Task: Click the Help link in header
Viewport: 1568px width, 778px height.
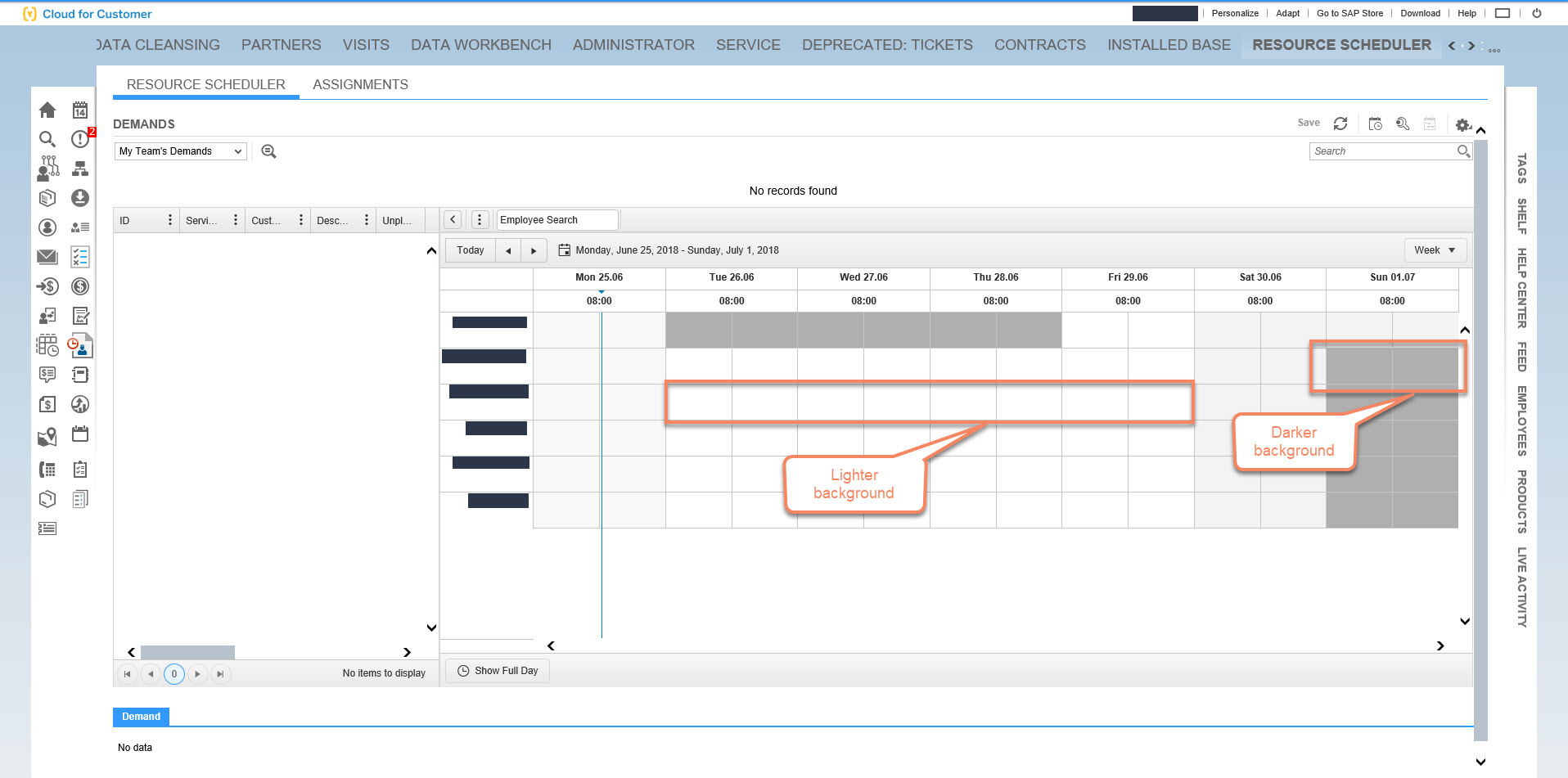Action: (x=1467, y=13)
